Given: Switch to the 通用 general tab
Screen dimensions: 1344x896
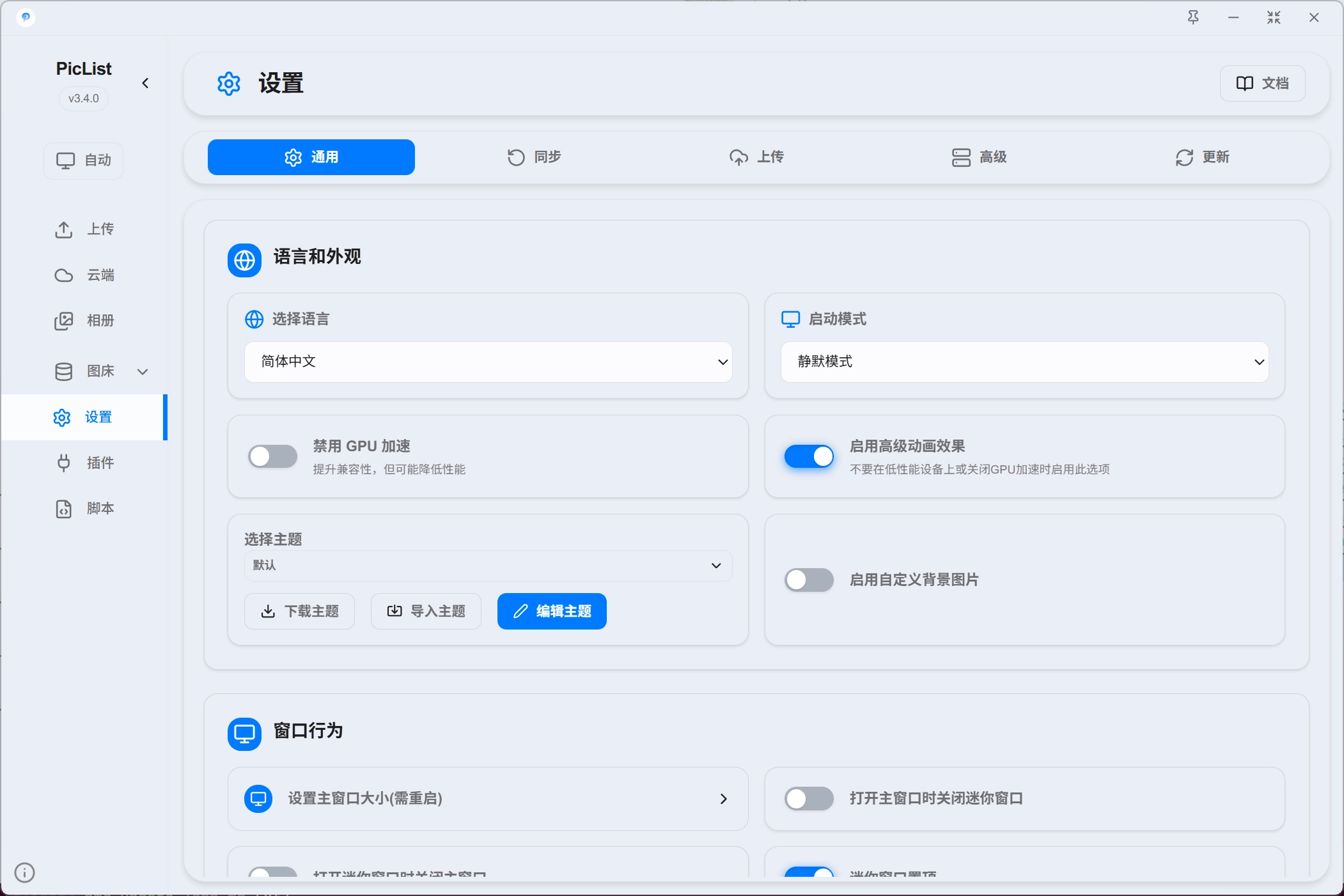Looking at the screenshot, I should point(311,157).
